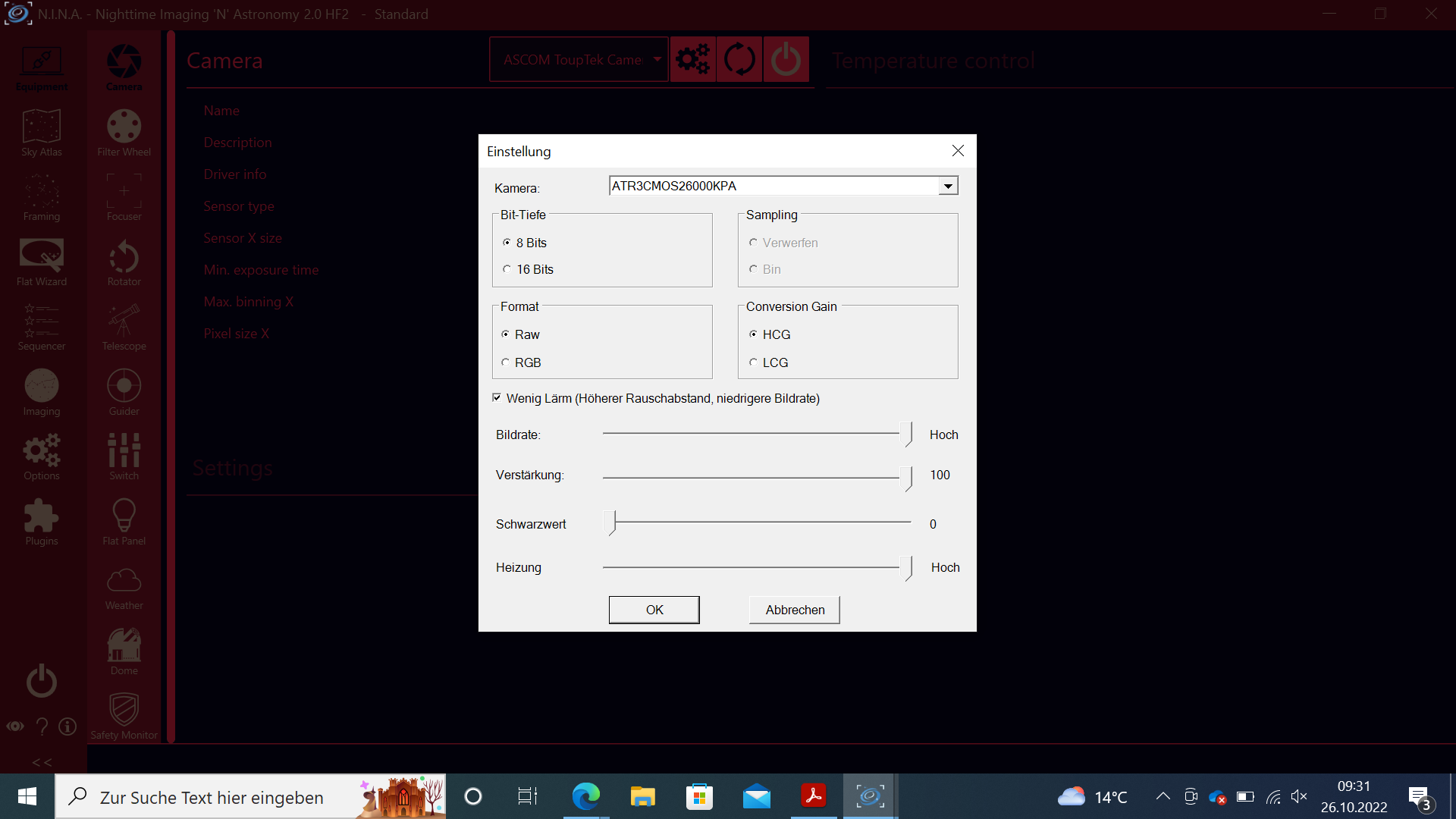Open the Framing assistant
1456x819 pixels.
[x=42, y=198]
